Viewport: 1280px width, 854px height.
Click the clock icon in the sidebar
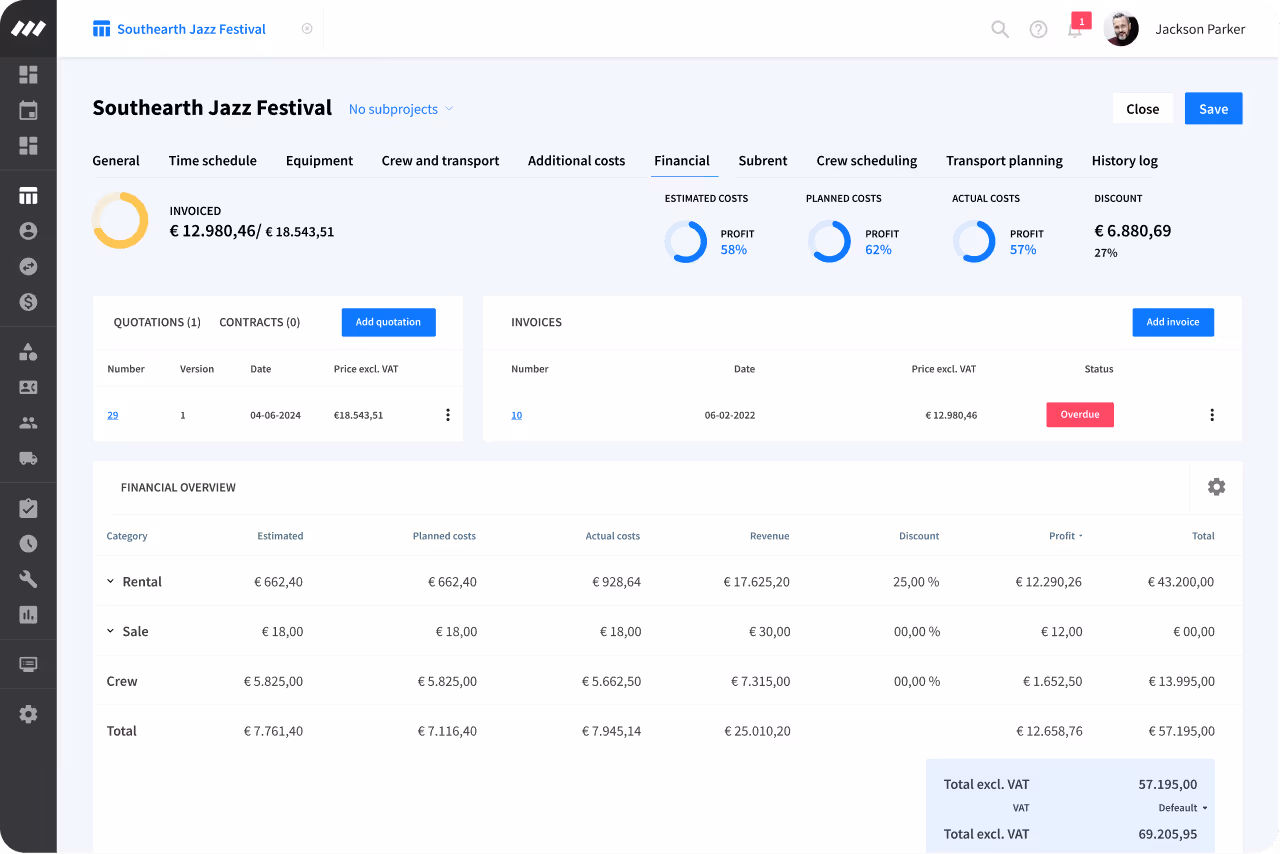click(28, 544)
